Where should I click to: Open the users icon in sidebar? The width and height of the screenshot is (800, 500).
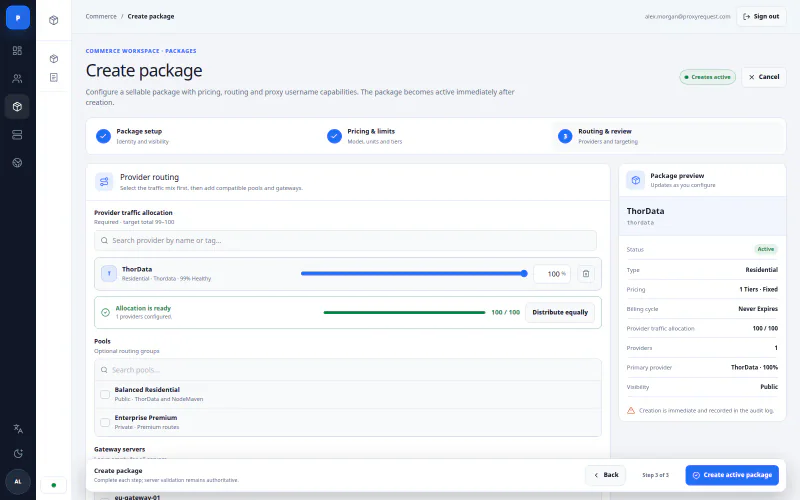[17, 79]
